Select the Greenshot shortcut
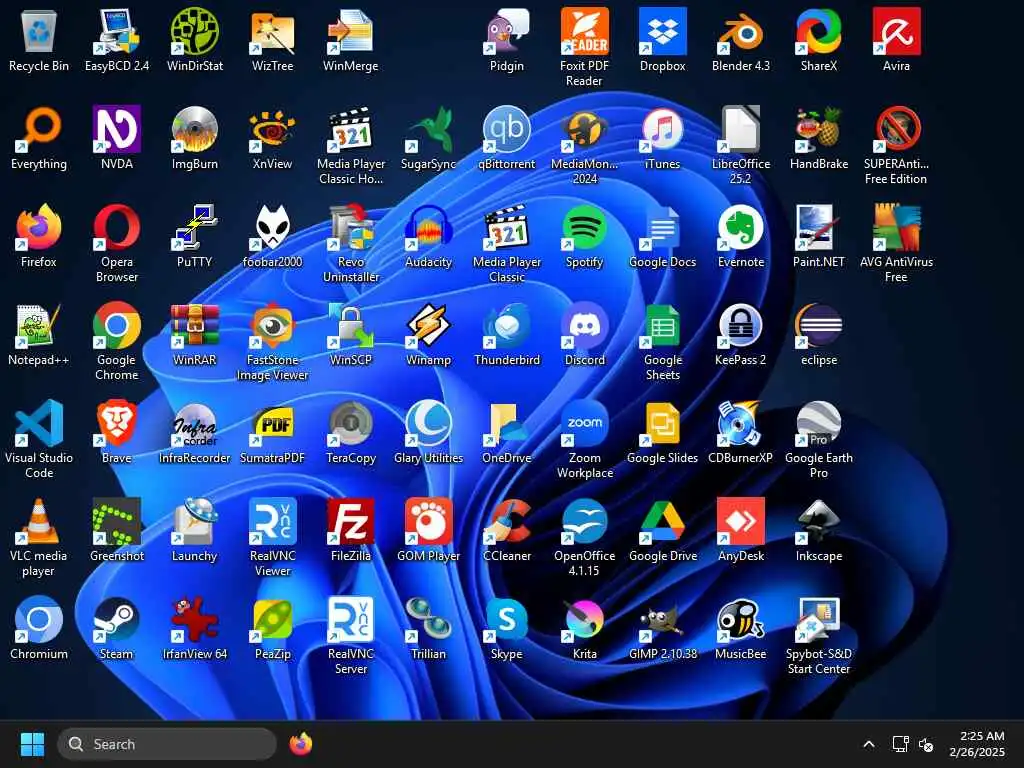The width and height of the screenshot is (1024, 768). (x=117, y=521)
